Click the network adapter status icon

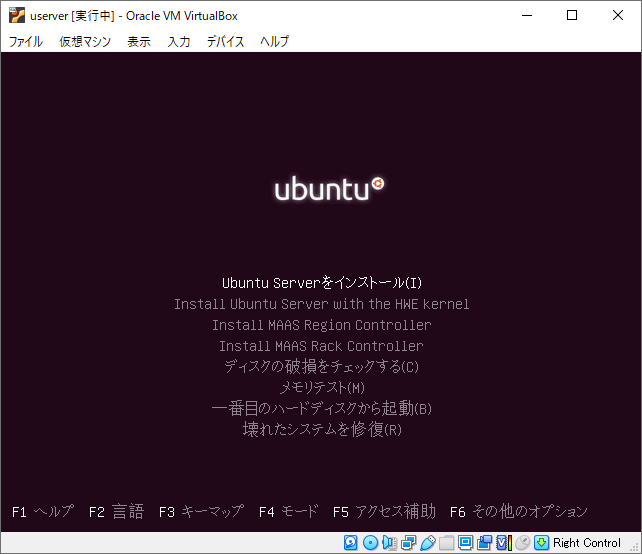(408, 542)
